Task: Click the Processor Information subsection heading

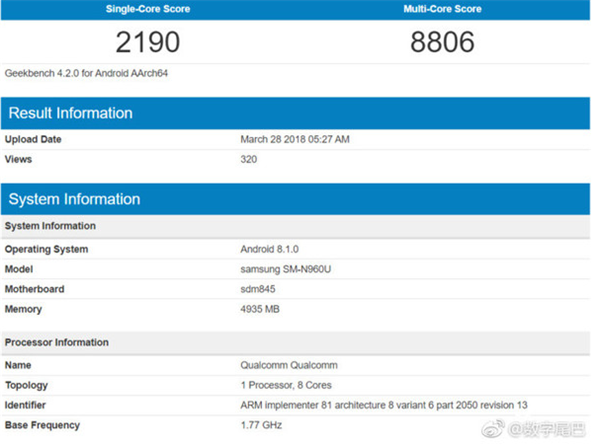Action: pos(57,342)
